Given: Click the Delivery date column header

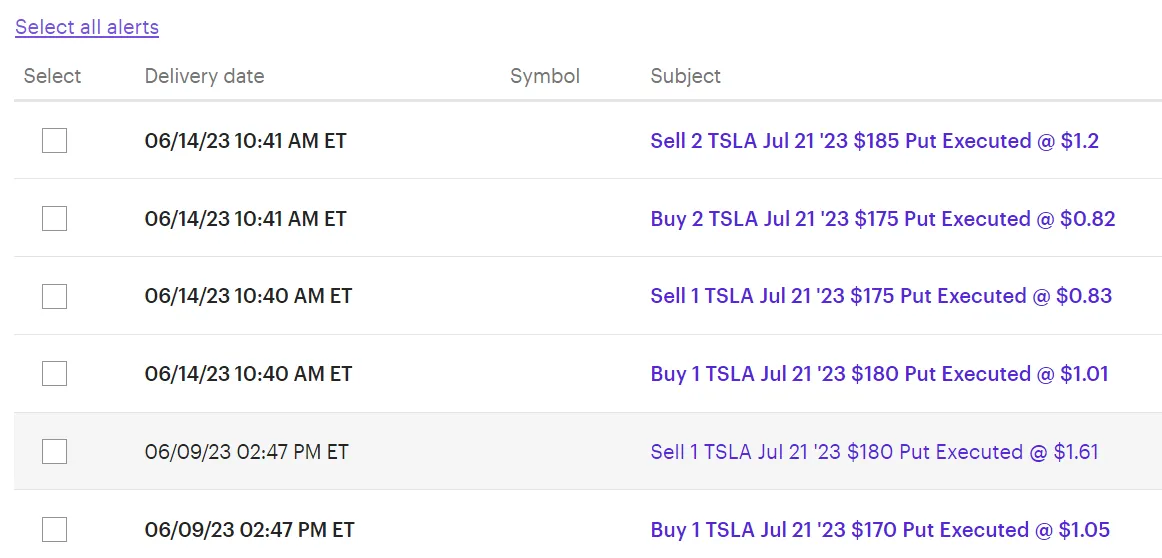Looking at the screenshot, I should [205, 76].
